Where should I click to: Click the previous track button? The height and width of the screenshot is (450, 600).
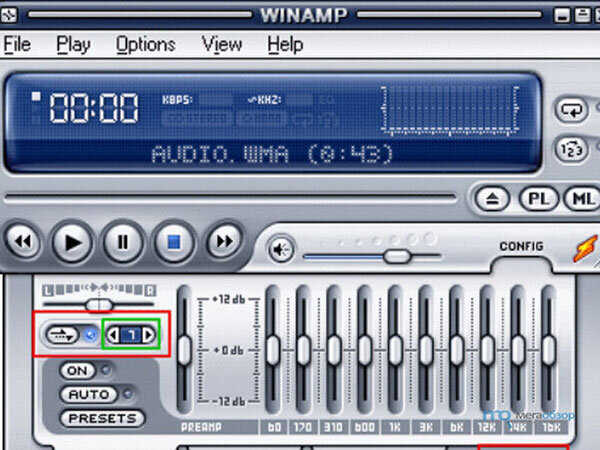pyautogui.click(x=23, y=241)
